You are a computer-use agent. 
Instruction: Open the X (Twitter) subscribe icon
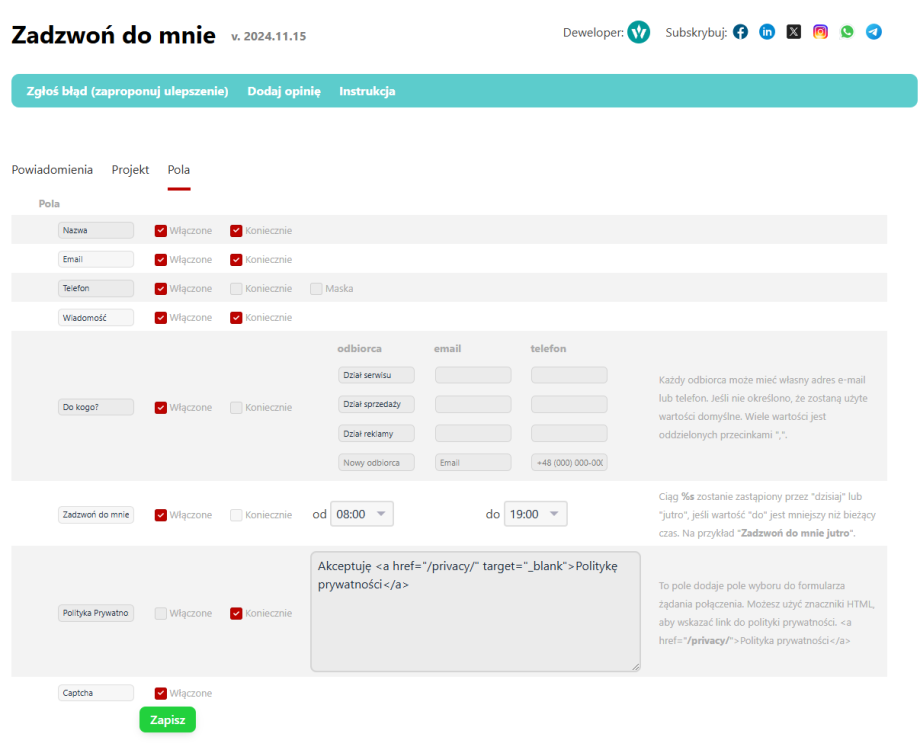click(x=794, y=32)
